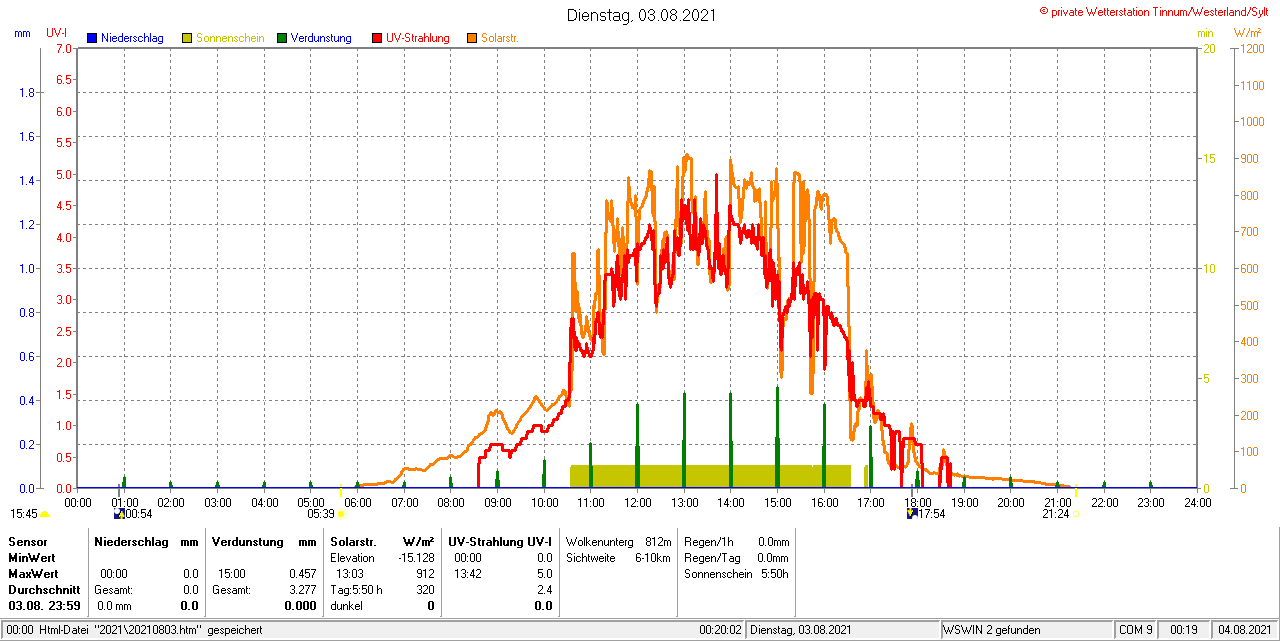The image size is (1280, 641).
Task: Click the red UV-Strahlung legend swatch
Action: click(377, 38)
